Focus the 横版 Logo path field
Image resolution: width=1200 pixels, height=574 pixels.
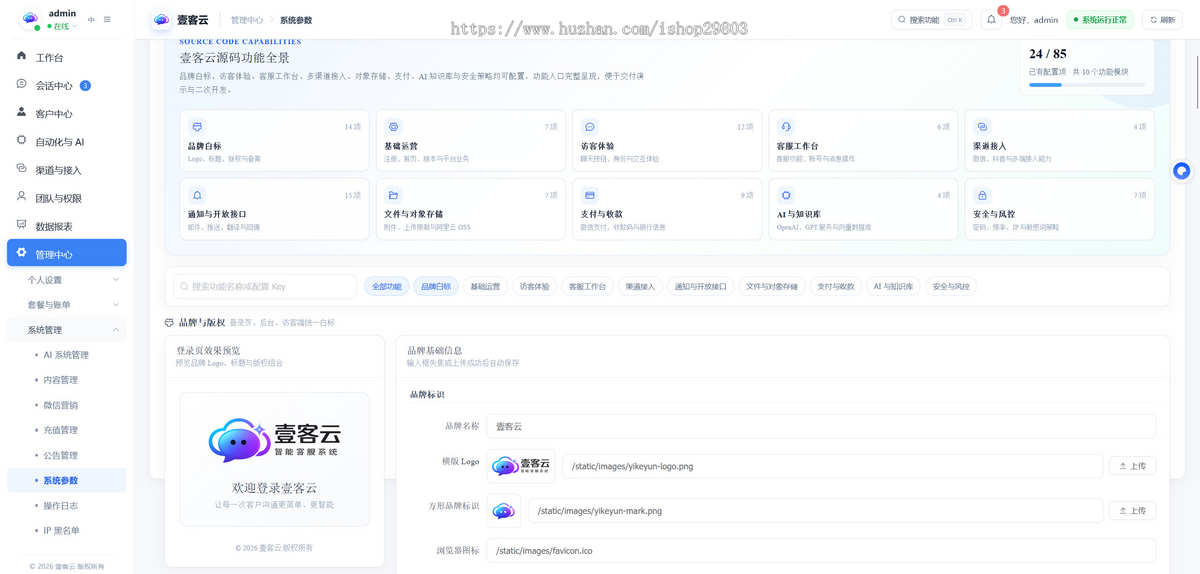point(832,466)
